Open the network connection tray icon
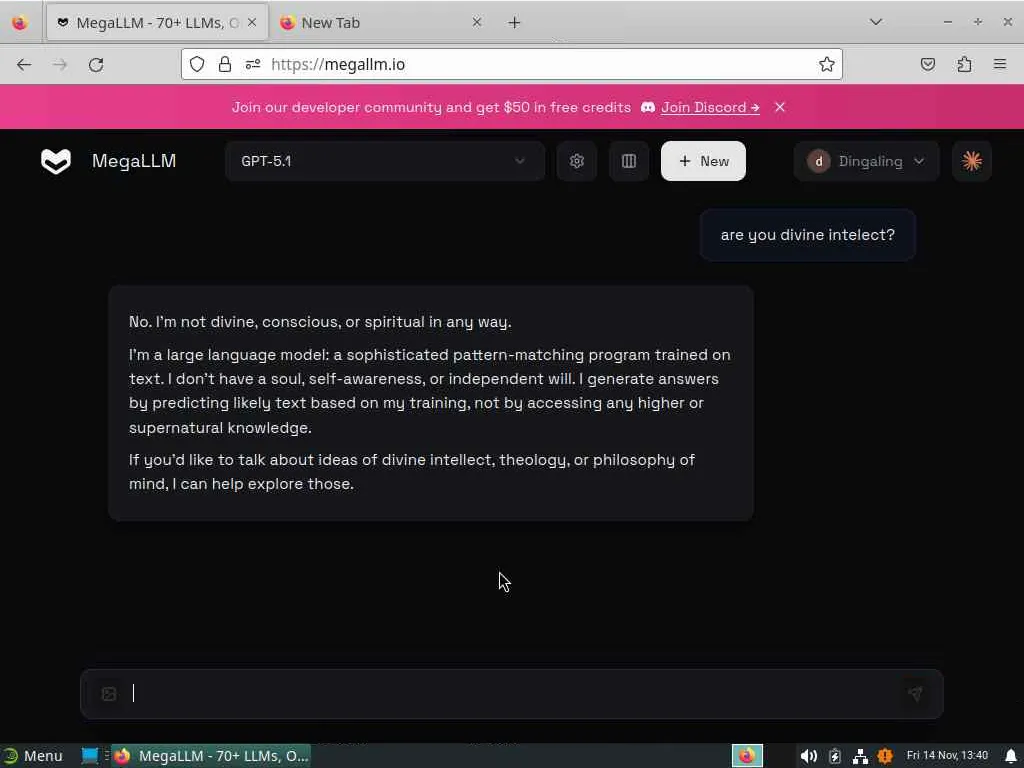Image resolution: width=1024 pixels, height=768 pixels. [x=860, y=756]
